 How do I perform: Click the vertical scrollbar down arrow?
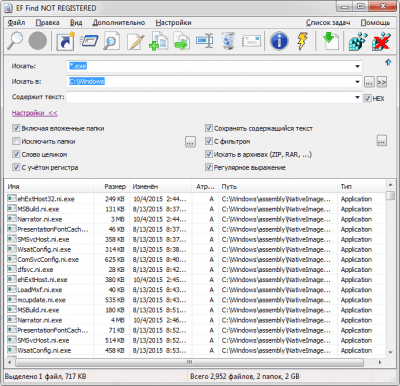(390, 352)
